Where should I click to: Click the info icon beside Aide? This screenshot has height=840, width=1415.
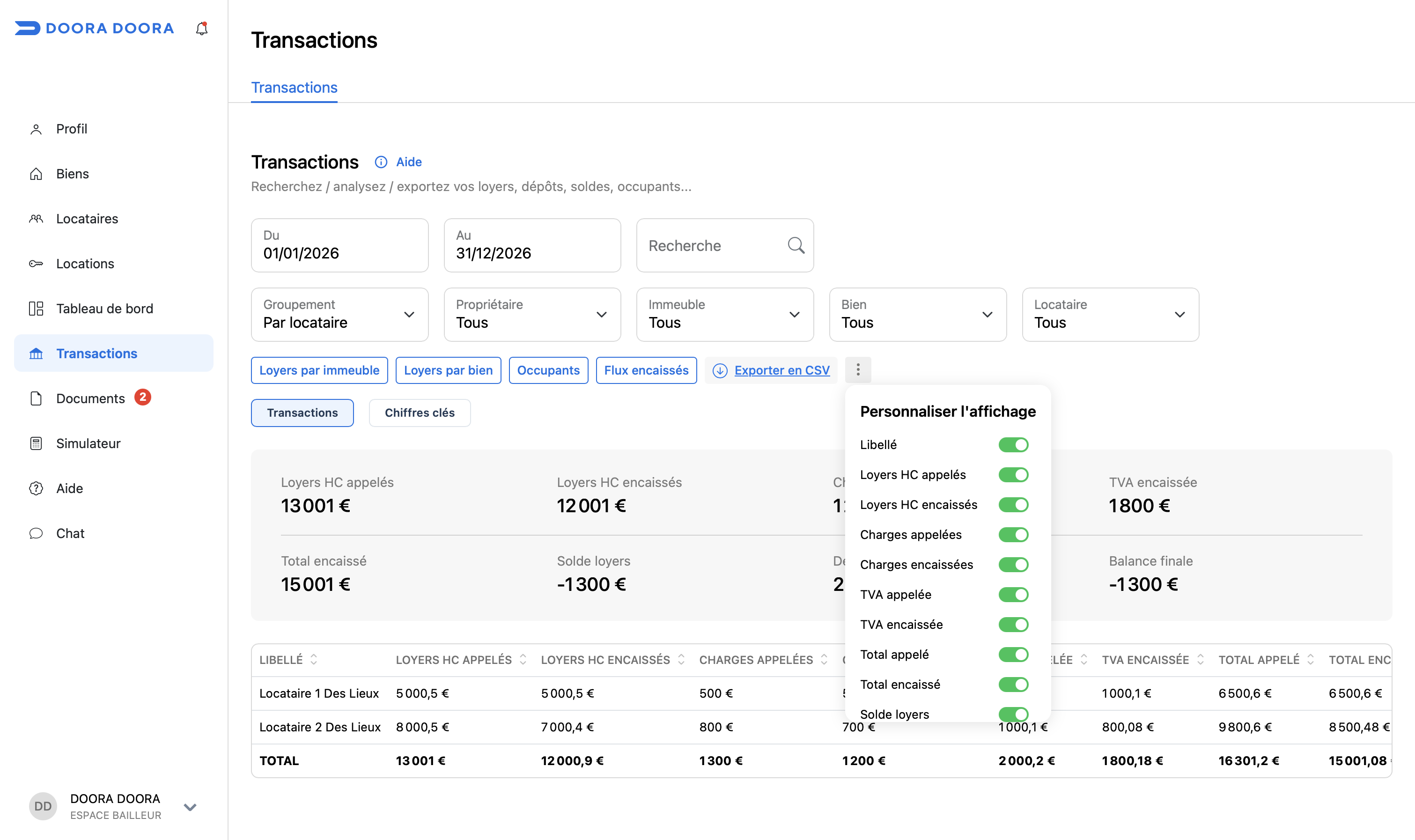(x=381, y=162)
